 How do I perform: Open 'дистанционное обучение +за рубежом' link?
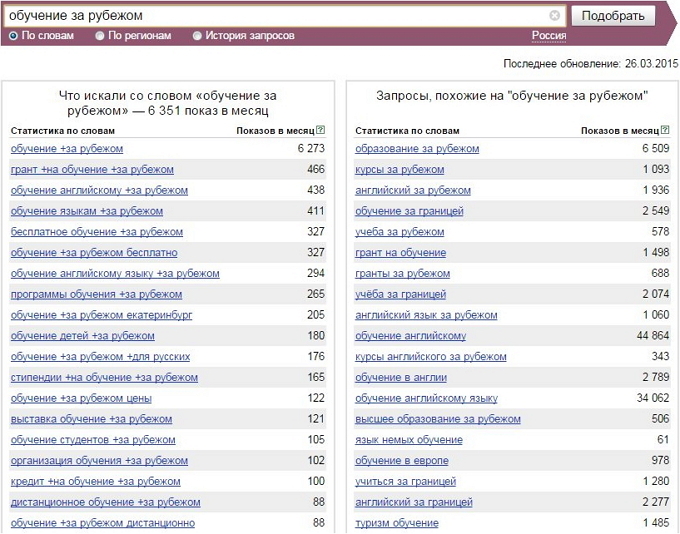(98, 502)
